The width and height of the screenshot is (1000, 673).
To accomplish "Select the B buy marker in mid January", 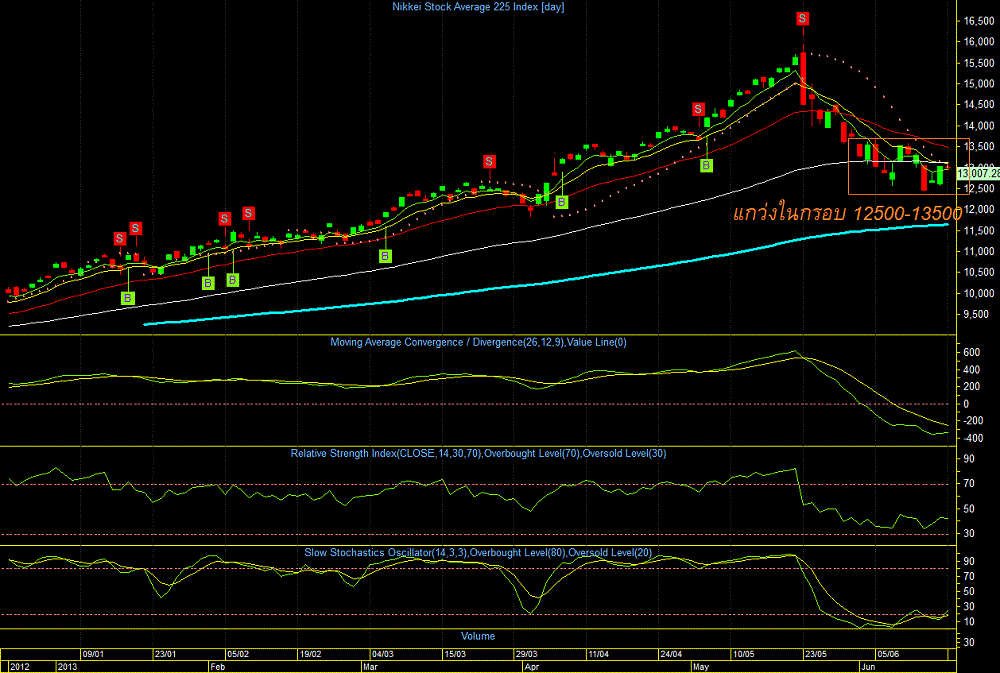I will click(x=128, y=298).
